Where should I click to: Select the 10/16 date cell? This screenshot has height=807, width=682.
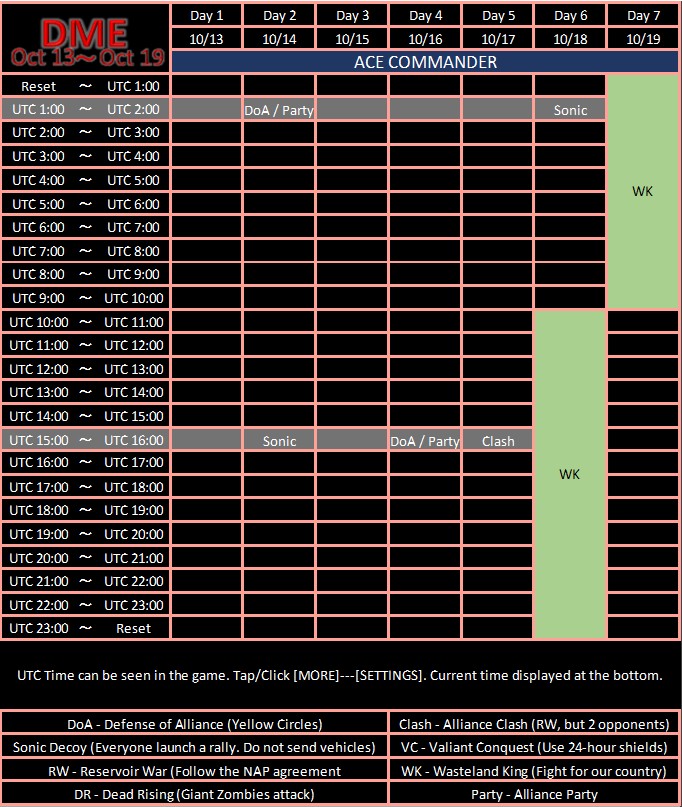click(x=425, y=39)
